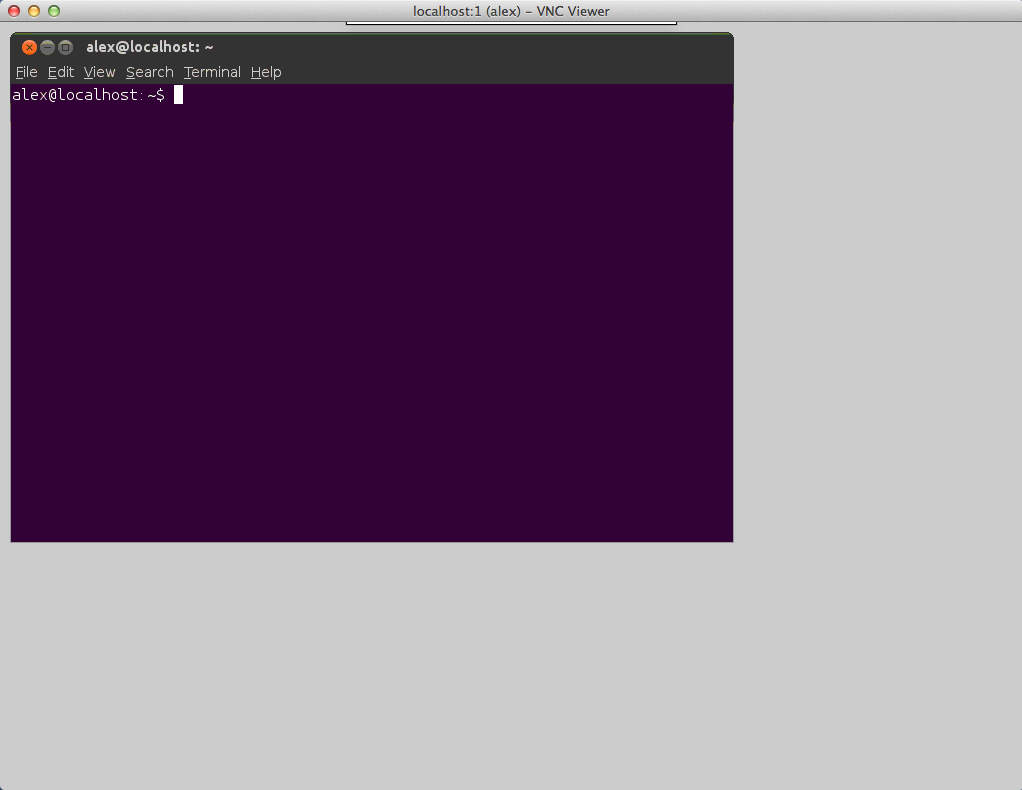Click the terminal's minimize icon

[47, 47]
